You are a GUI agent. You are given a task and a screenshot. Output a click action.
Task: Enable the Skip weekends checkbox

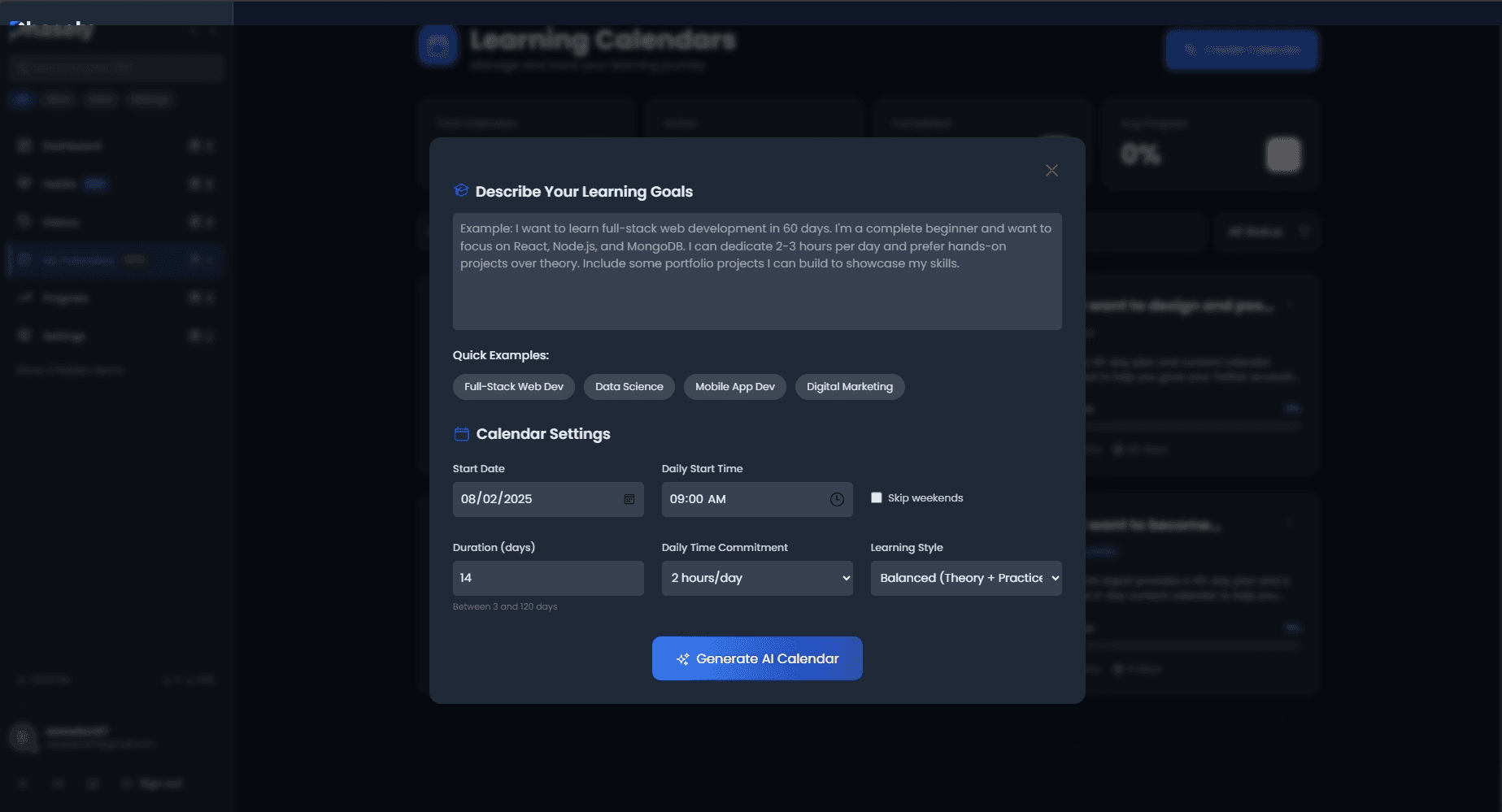pos(876,497)
